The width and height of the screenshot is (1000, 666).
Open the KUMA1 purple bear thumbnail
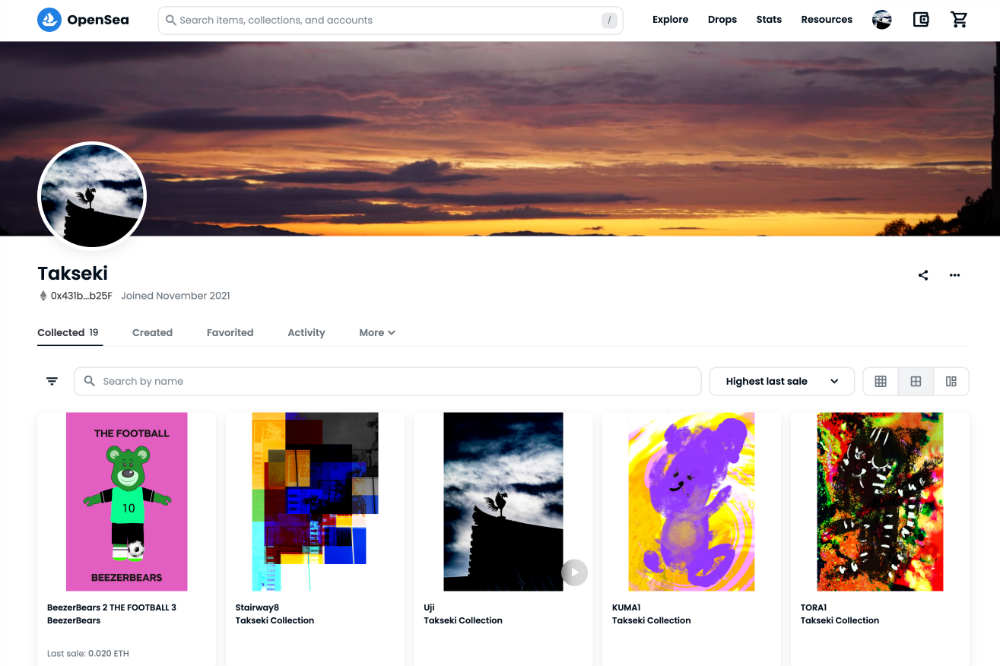point(691,501)
